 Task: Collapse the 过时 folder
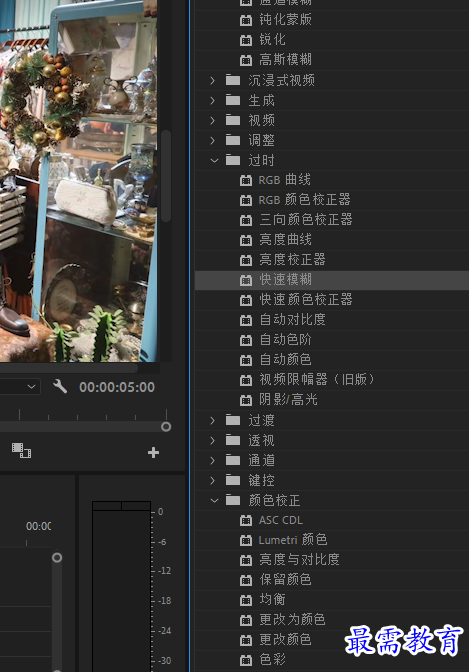point(214,161)
